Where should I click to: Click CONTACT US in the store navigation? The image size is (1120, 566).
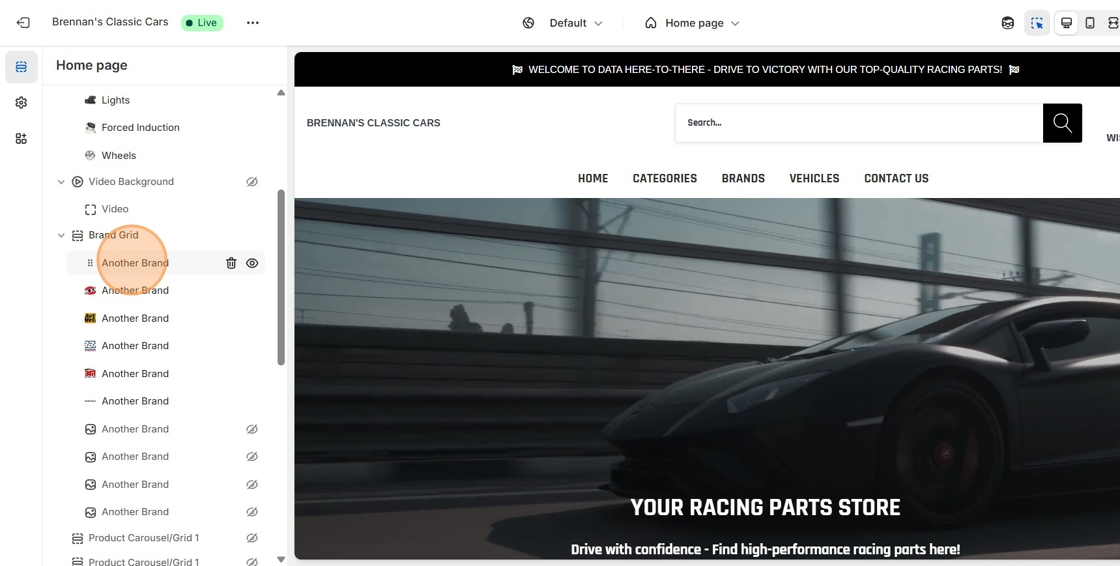[896, 179]
